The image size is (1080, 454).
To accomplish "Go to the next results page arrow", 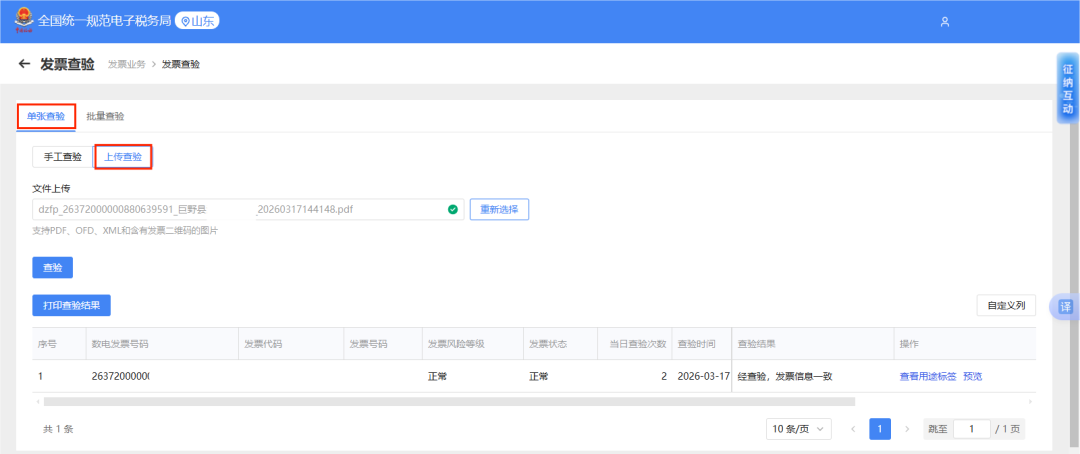I will coord(907,429).
